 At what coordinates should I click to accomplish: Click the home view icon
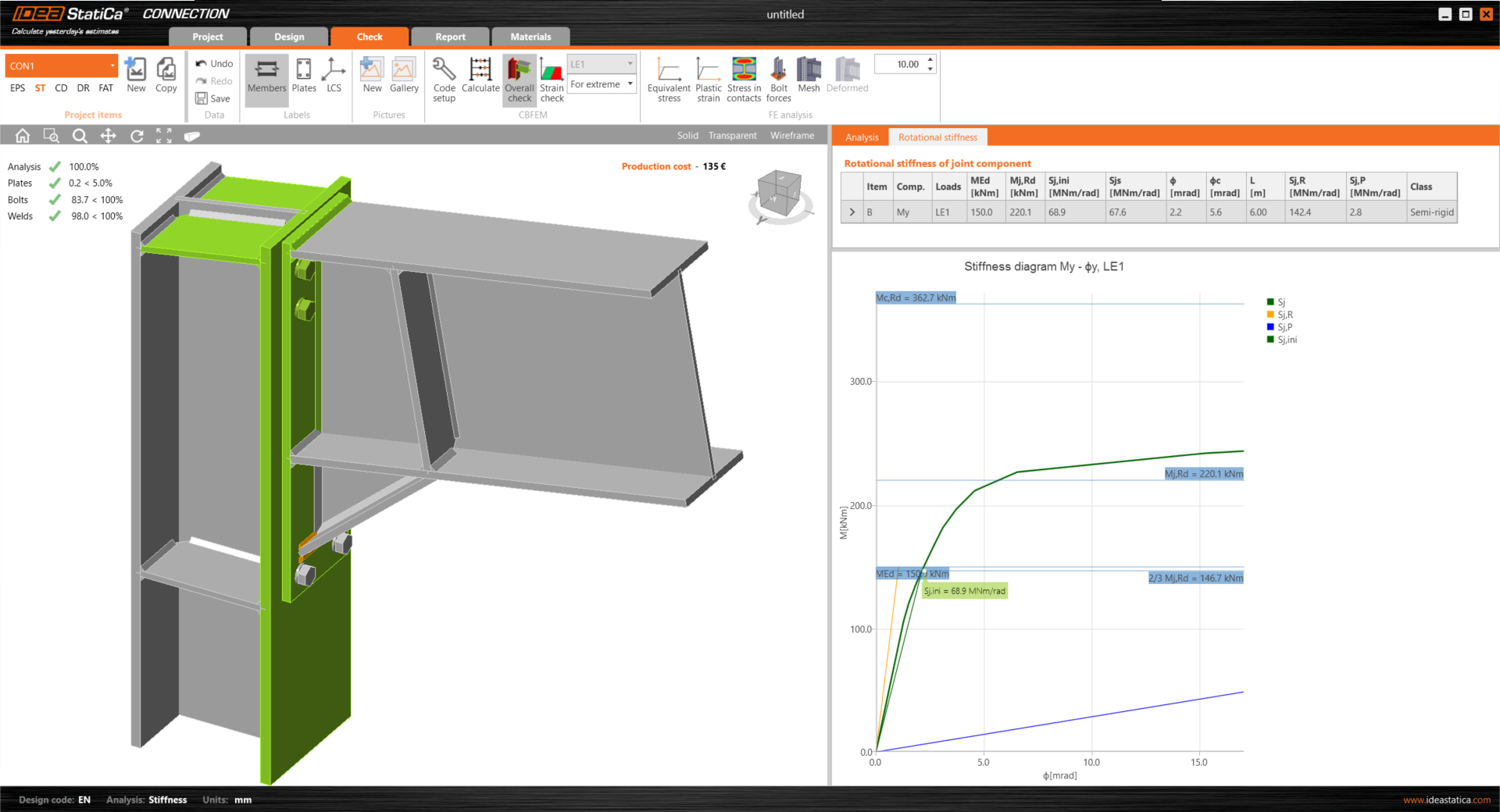(x=23, y=136)
